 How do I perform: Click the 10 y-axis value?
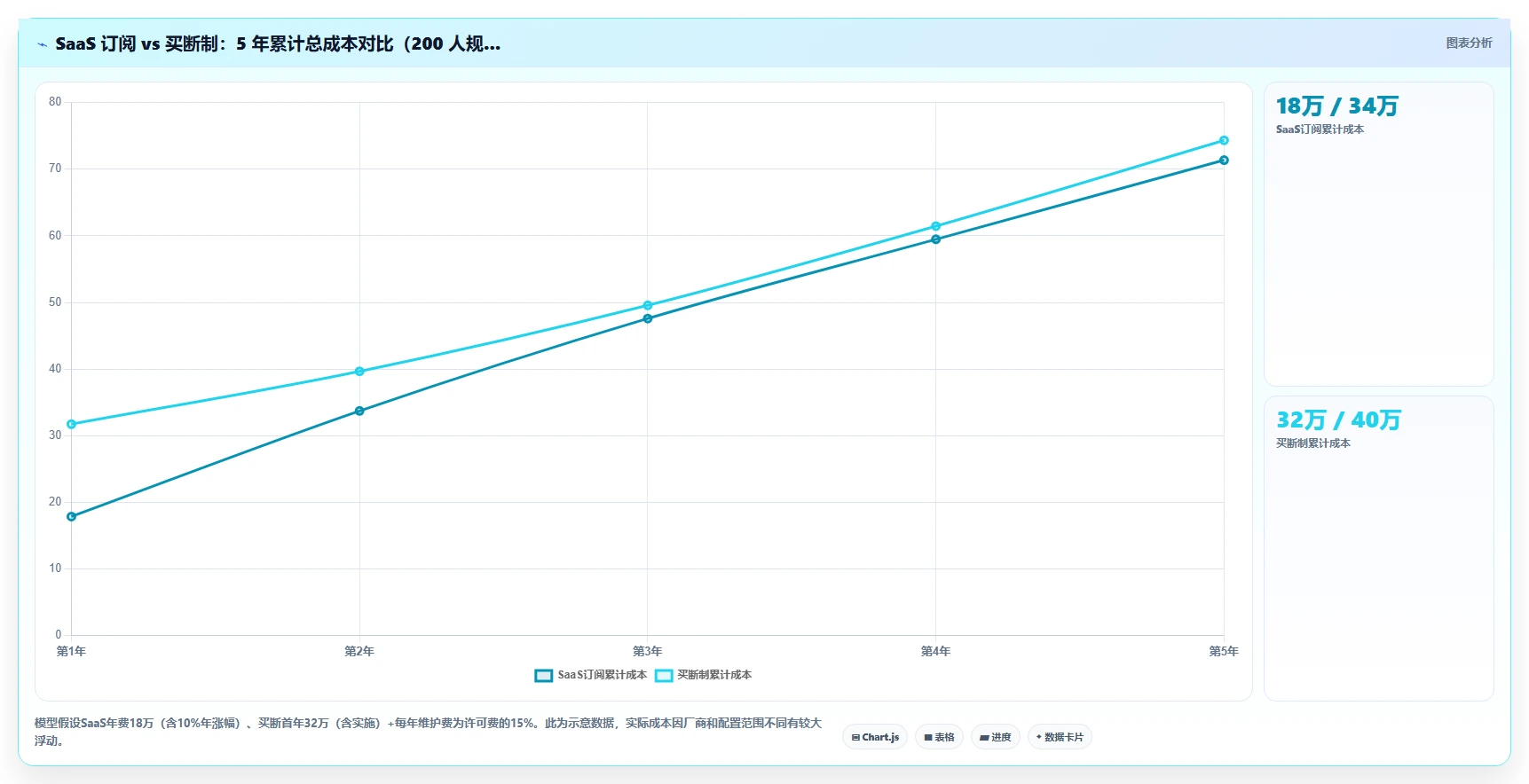[55, 568]
